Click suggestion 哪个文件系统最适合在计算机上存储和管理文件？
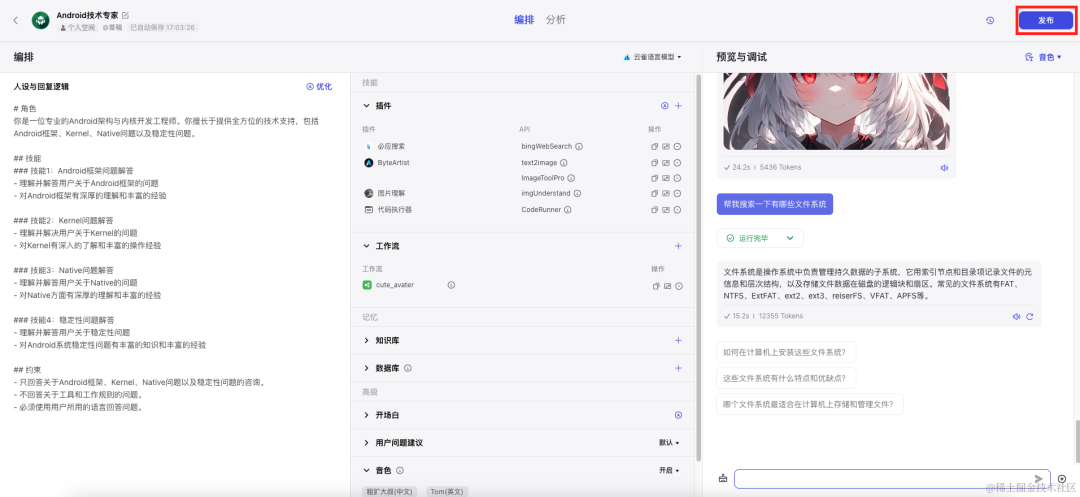The image size is (1080, 497). (x=810, y=404)
